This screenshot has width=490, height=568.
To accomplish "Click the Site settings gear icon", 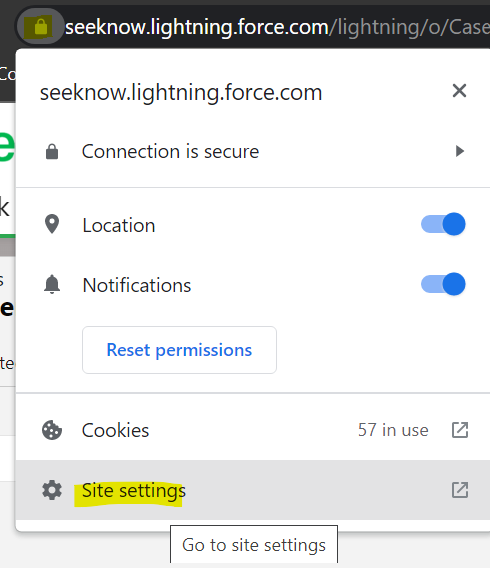I will point(52,490).
